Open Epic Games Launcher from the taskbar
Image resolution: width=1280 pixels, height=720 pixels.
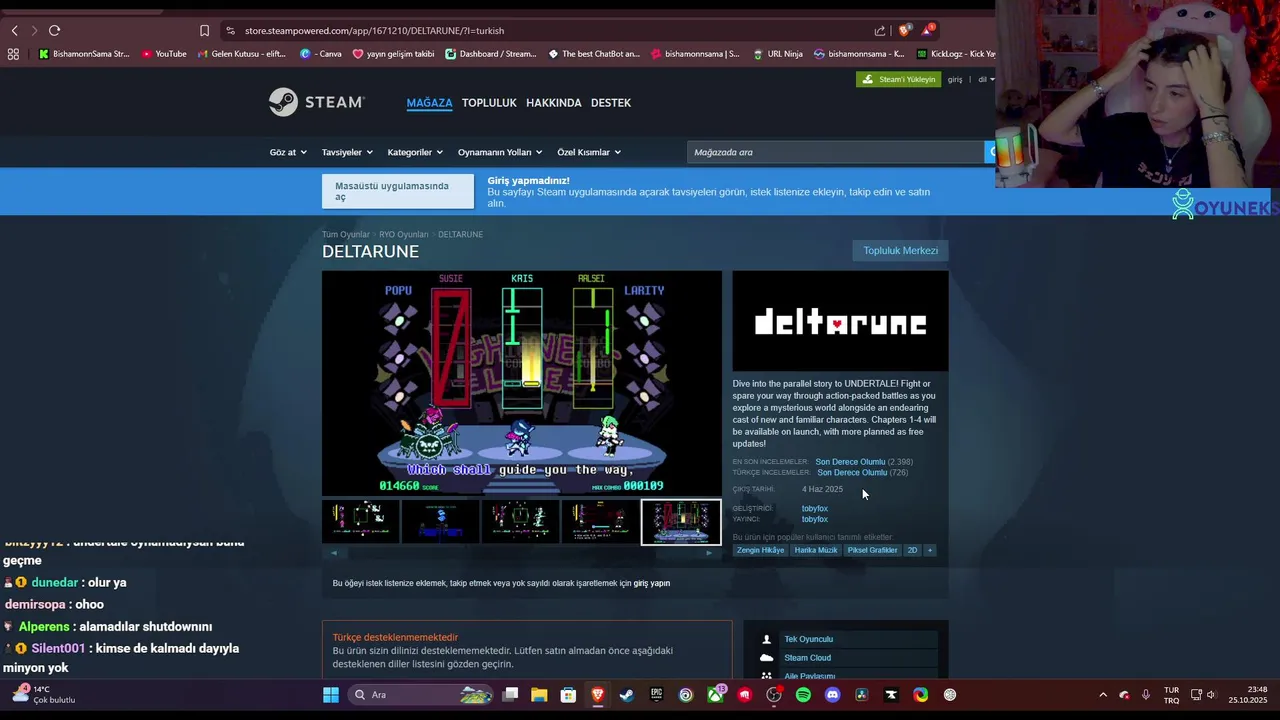[x=656, y=695]
